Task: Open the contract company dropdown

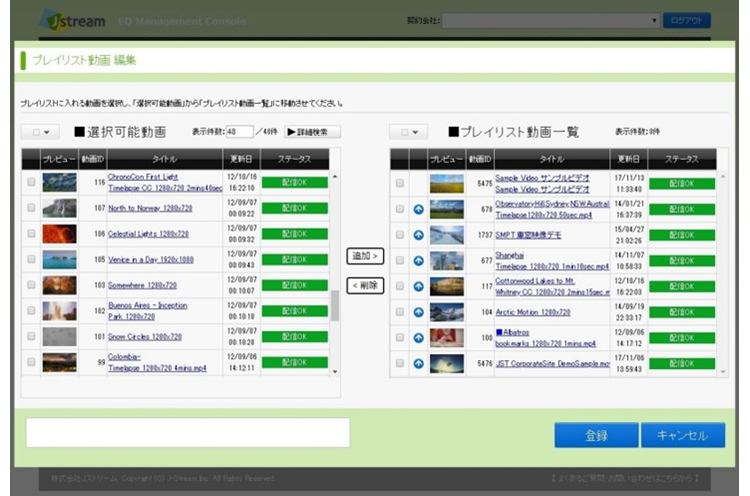Action: (x=551, y=21)
